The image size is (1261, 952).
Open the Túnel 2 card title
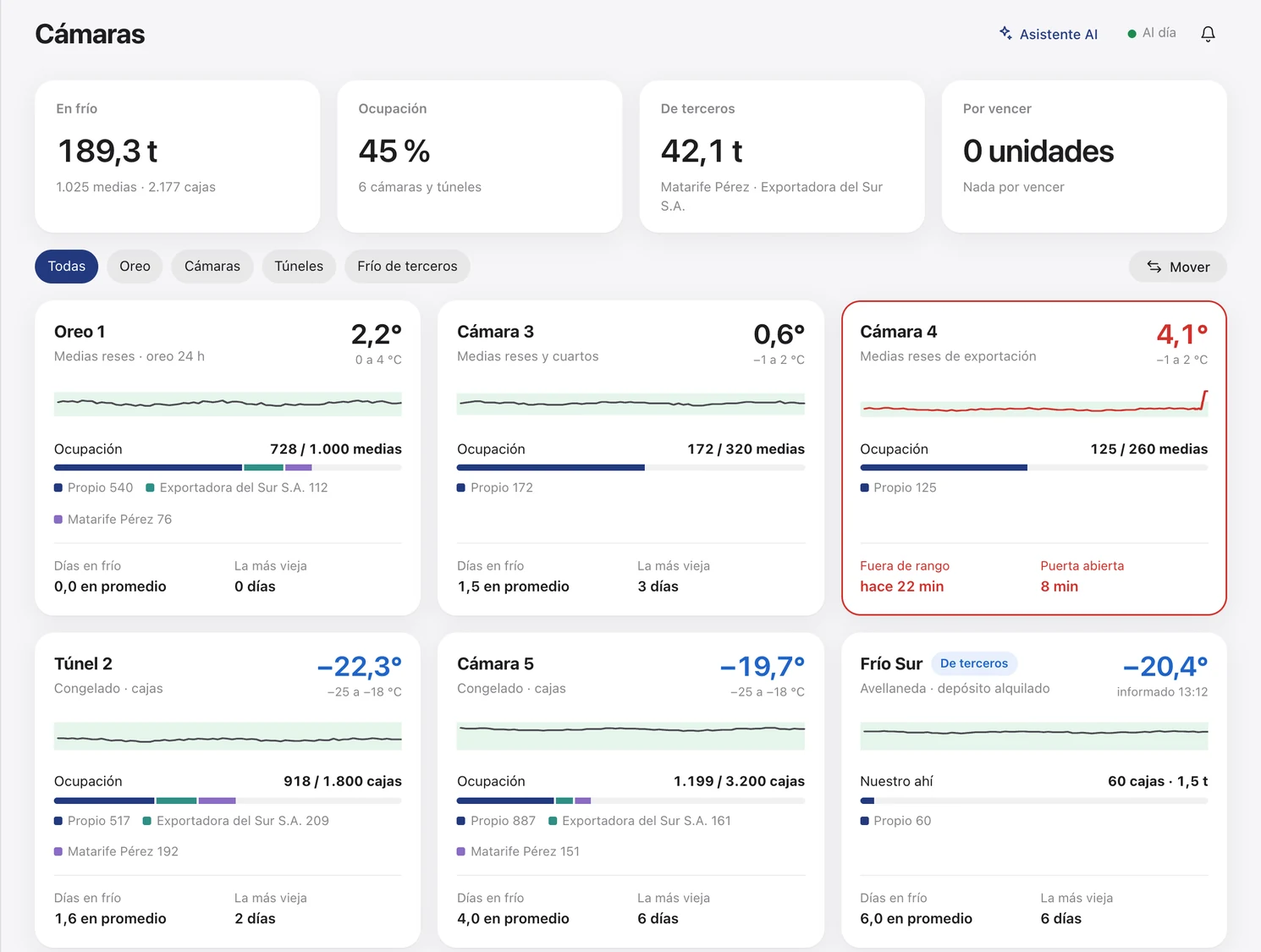[83, 664]
